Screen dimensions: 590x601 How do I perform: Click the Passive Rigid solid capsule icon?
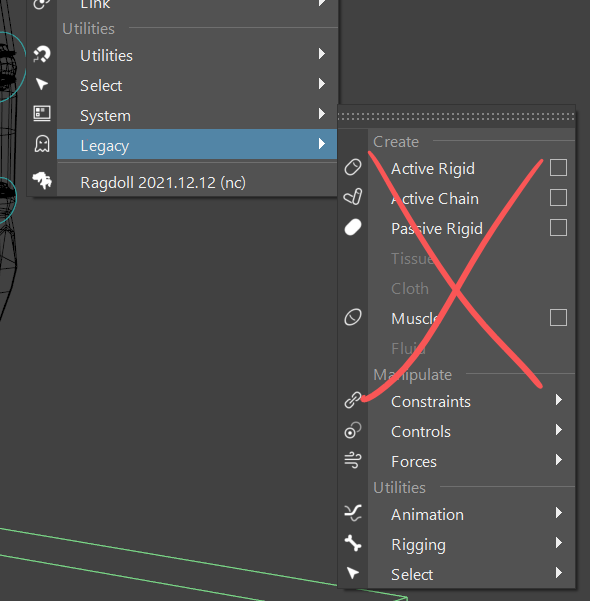tap(353, 227)
